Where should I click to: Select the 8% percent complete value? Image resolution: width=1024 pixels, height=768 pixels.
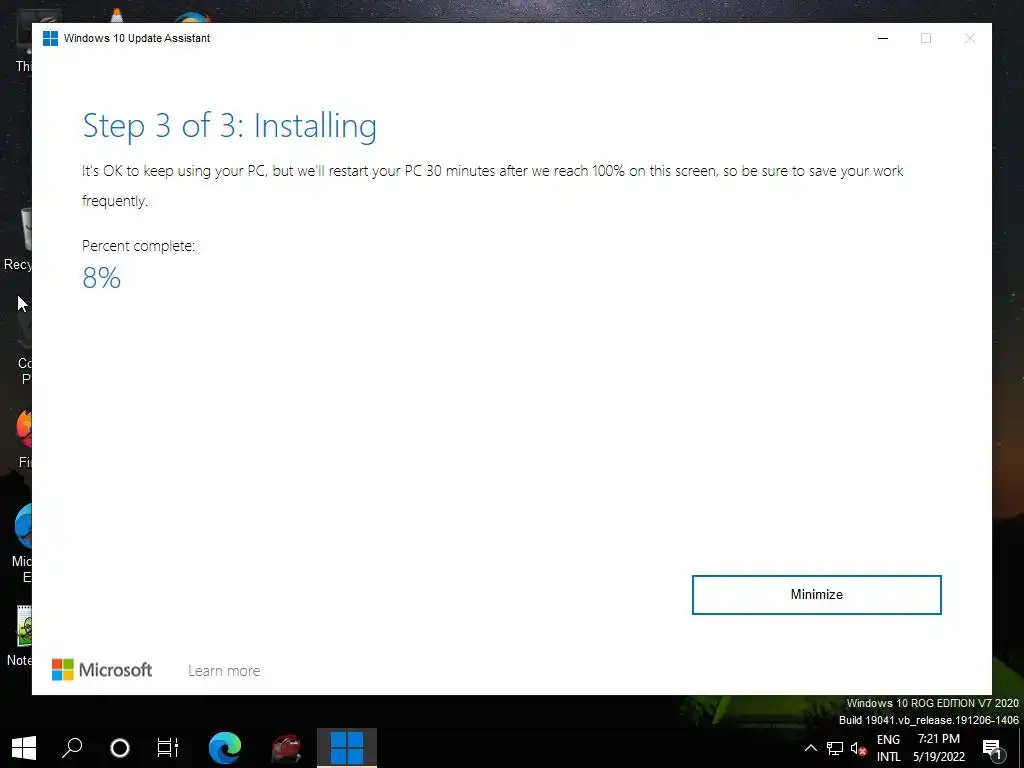101,278
